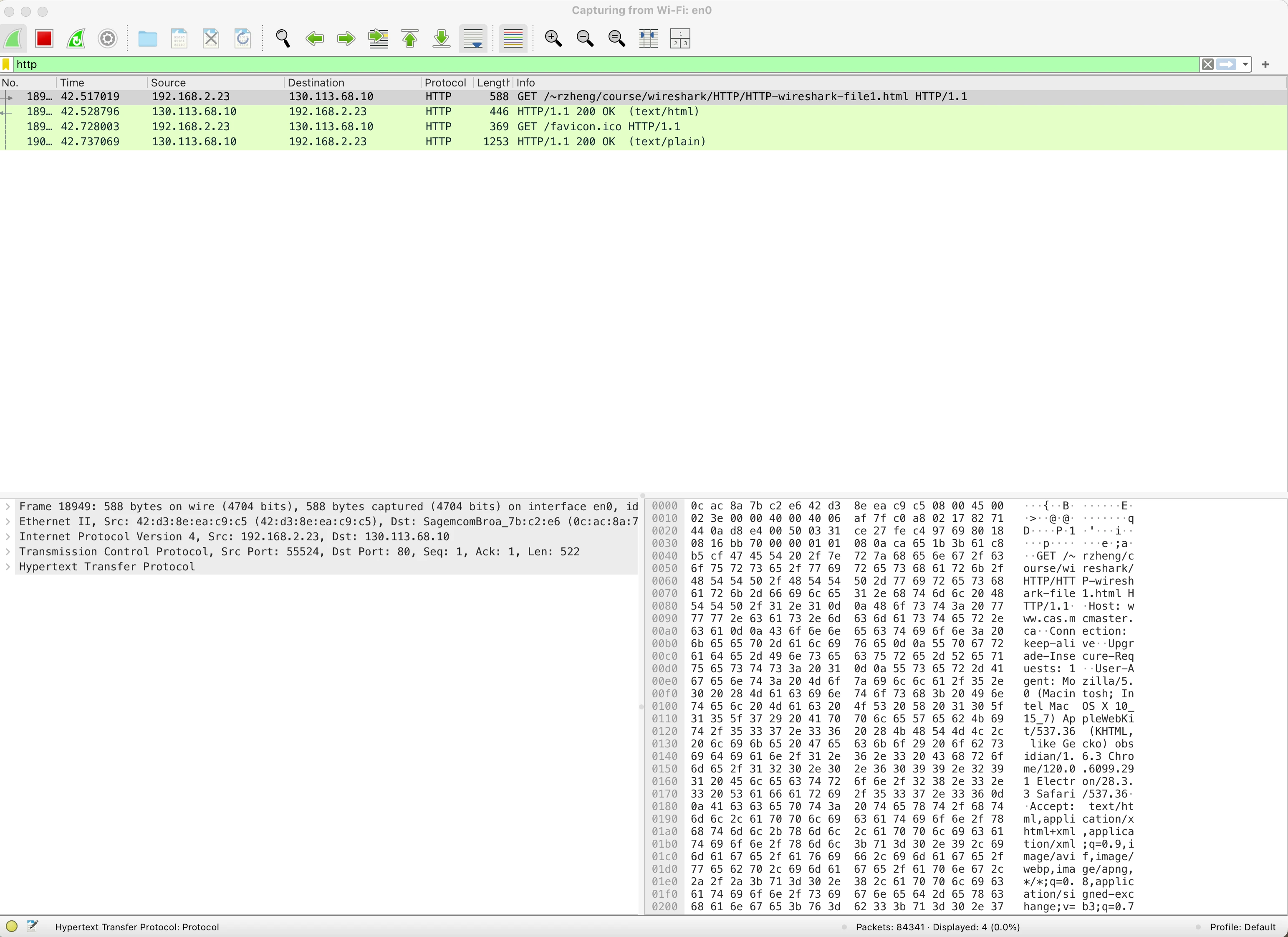Screen dimensions: 1288x937
Task: Stop the running packet capture
Action: (x=44, y=39)
